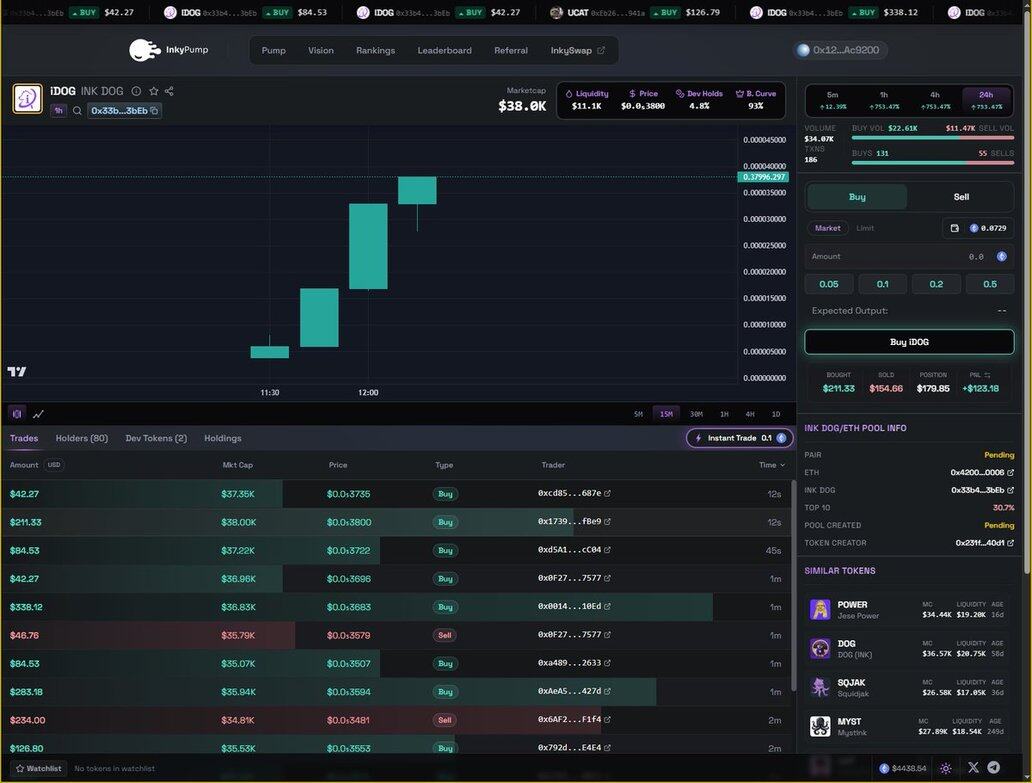Switch to Buy mode
The height and width of the screenshot is (783, 1032).
[857, 197]
